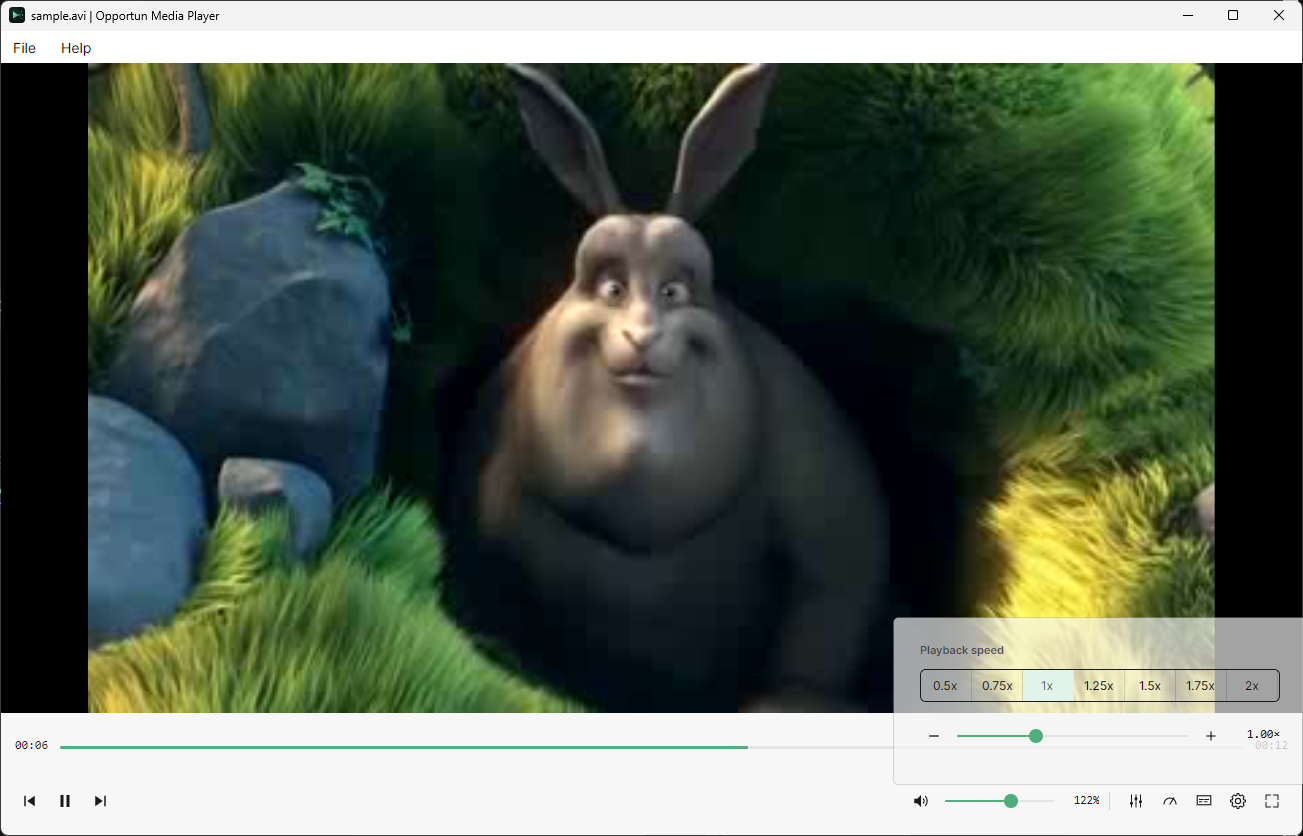Mute audio with speaker icon
The width and height of the screenshot is (1303, 836).
[x=921, y=801]
